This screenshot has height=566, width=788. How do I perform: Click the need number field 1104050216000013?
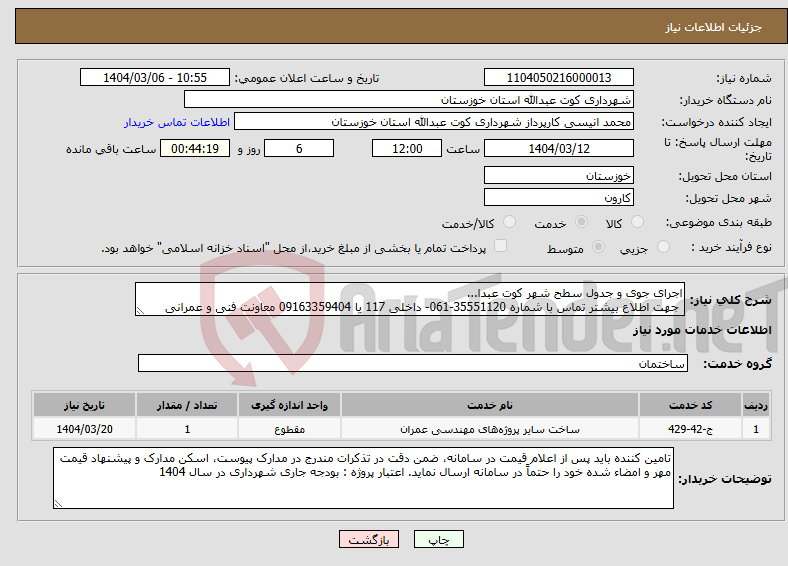pyautogui.click(x=558, y=77)
